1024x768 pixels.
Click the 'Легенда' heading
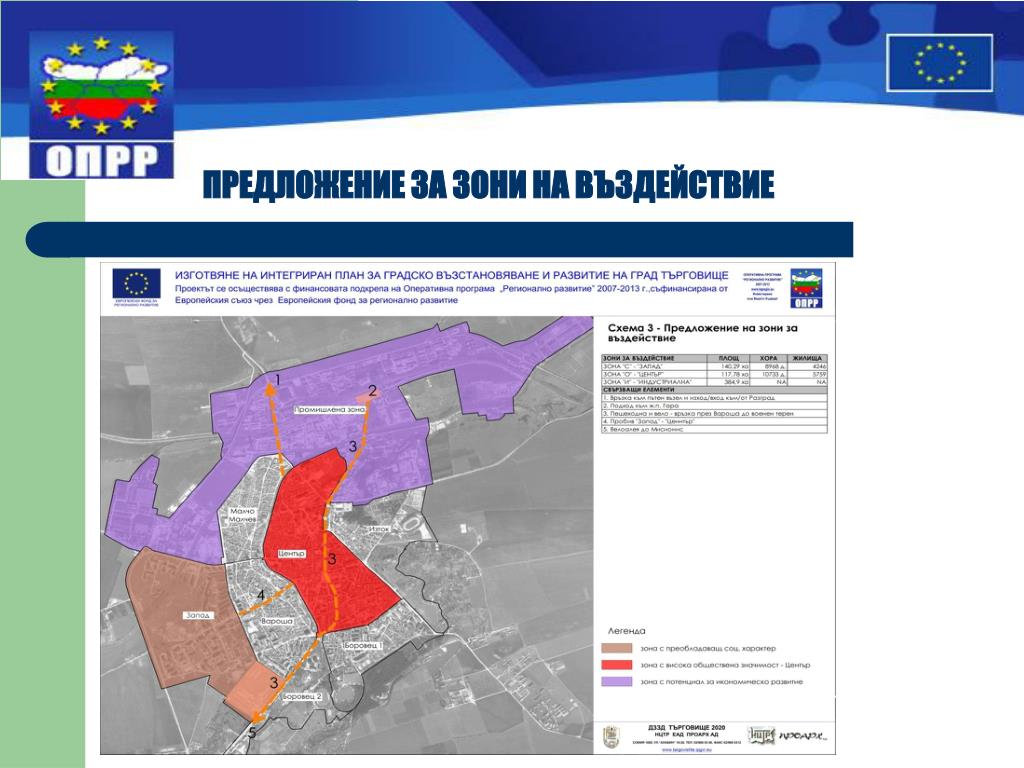(626, 631)
